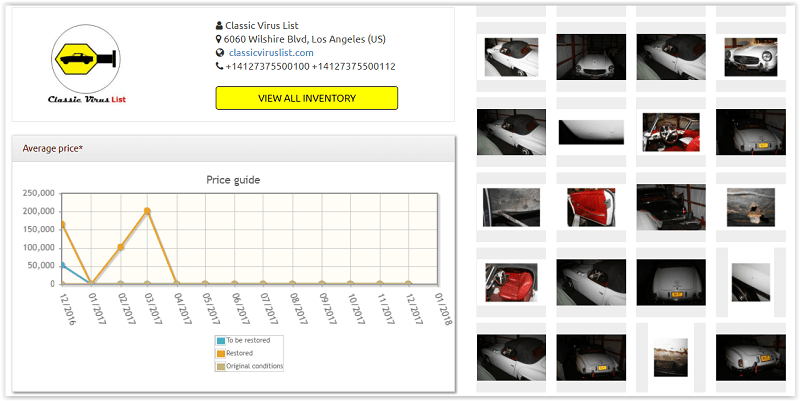Open the small portrait thumbnail in bottom row
Viewport: 800px width, 401px height.
[670, 357]
